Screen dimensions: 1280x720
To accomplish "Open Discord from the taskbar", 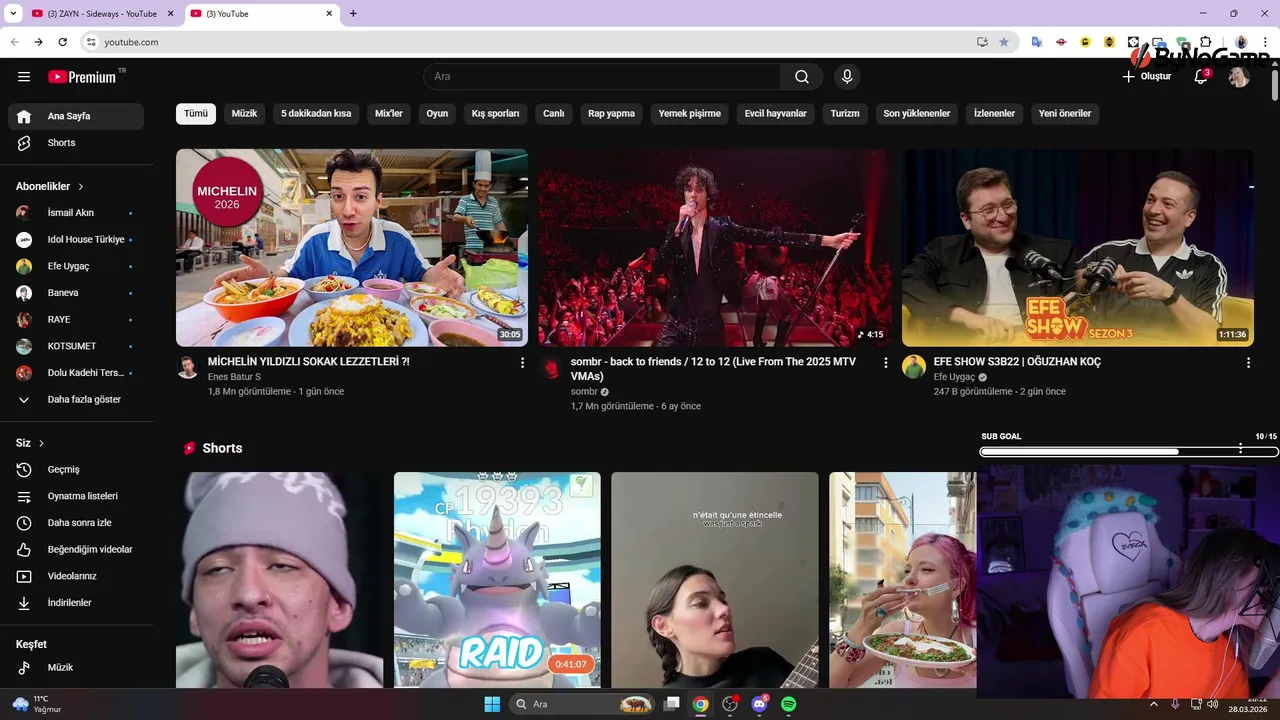I will pos(759,704).
